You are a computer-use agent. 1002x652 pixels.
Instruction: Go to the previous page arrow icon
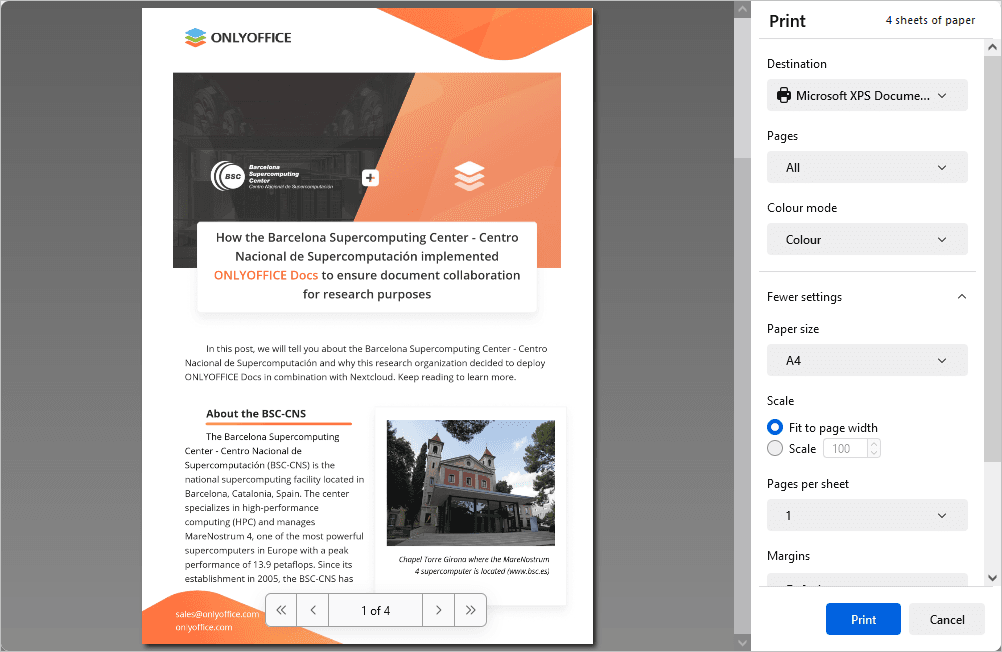[312, 609]
